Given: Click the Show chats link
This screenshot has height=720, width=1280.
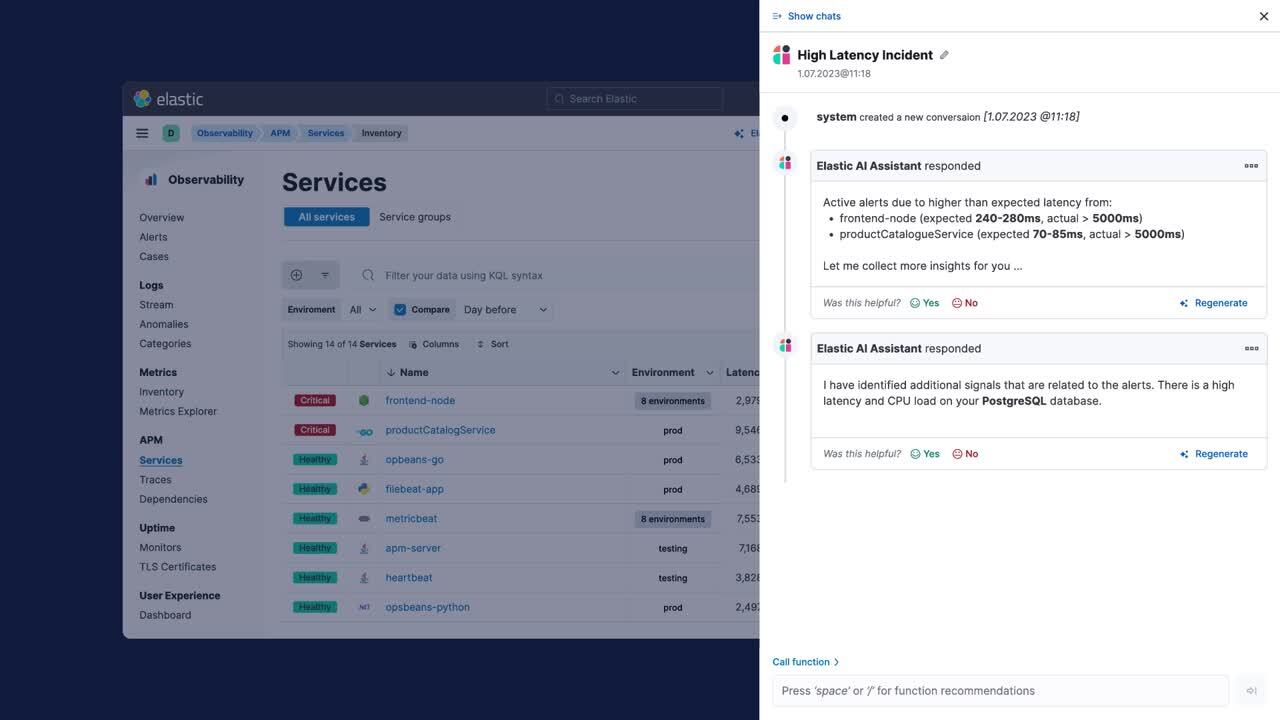Looking at the screenshot, I should (x=807, y=16).
